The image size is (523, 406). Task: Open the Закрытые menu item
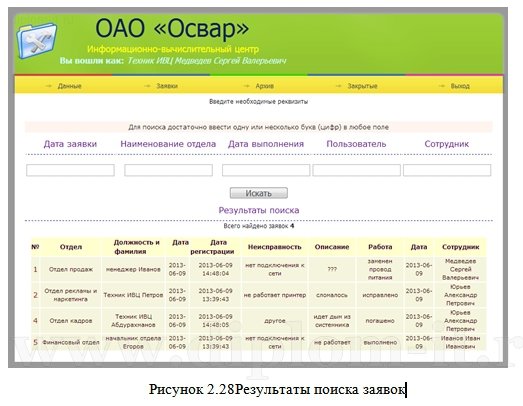click(362, 86)
